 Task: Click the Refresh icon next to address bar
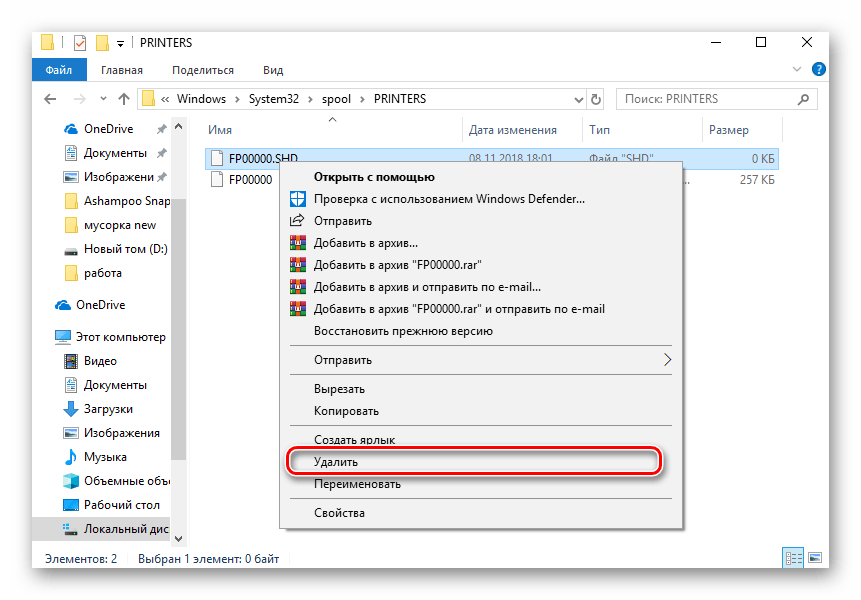(597, 99)
